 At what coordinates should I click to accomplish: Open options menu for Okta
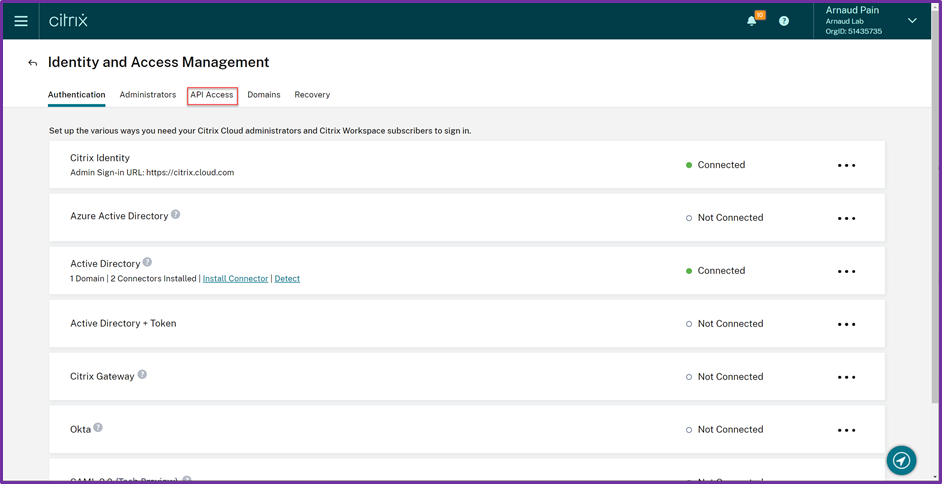[846, 430]
